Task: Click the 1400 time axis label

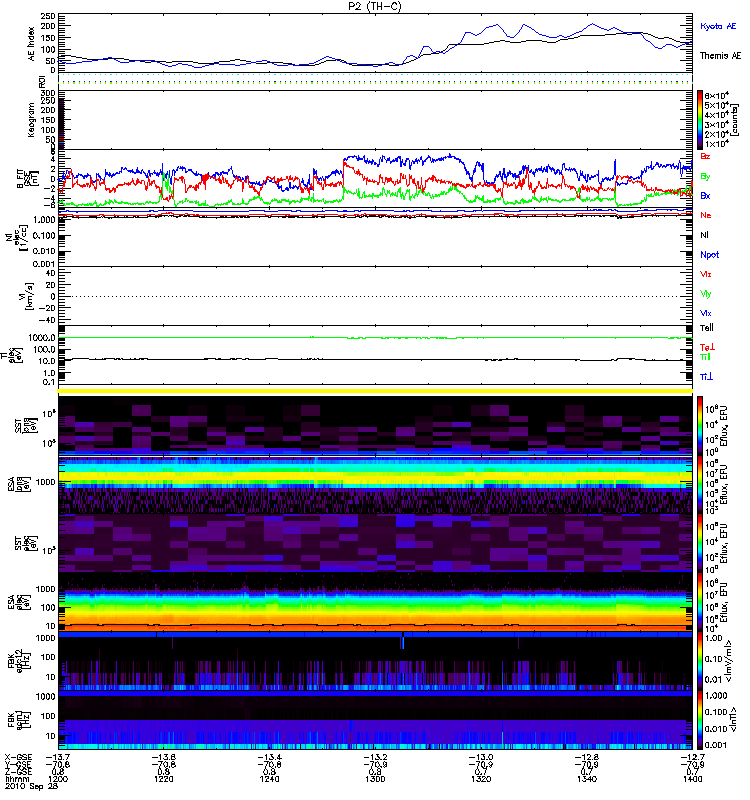Action: coord(692,779)
